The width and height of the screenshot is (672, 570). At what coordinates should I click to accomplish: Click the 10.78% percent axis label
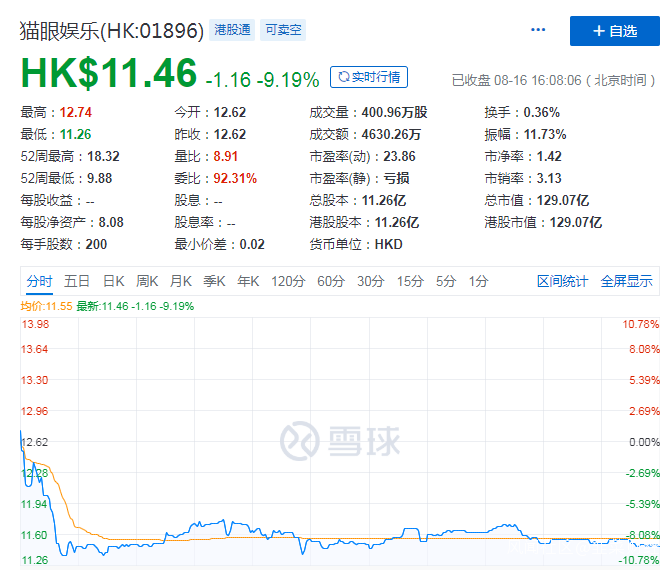pyautogui.click(x=641, y=324)
